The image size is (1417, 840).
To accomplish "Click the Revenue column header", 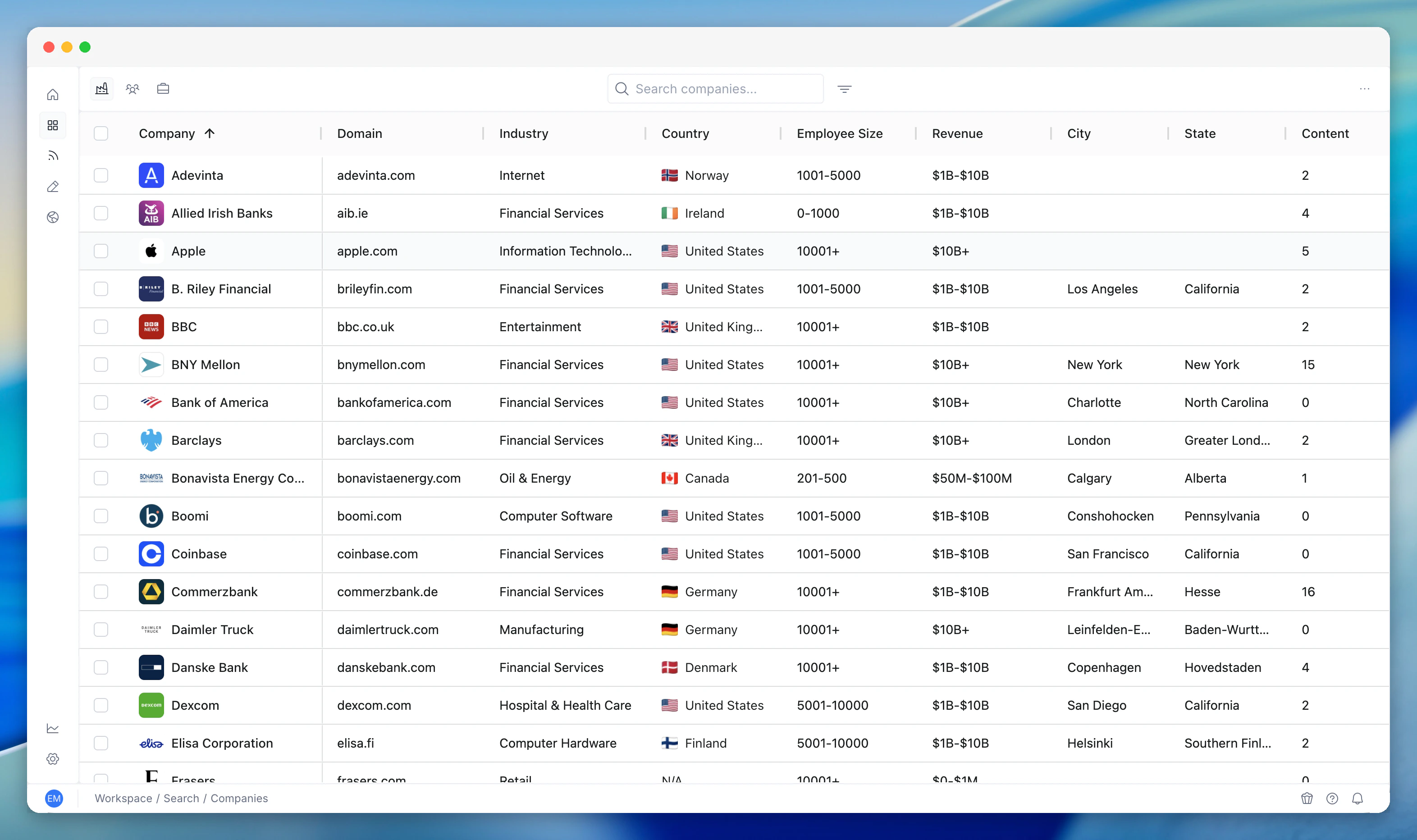I will click(957, 133).
